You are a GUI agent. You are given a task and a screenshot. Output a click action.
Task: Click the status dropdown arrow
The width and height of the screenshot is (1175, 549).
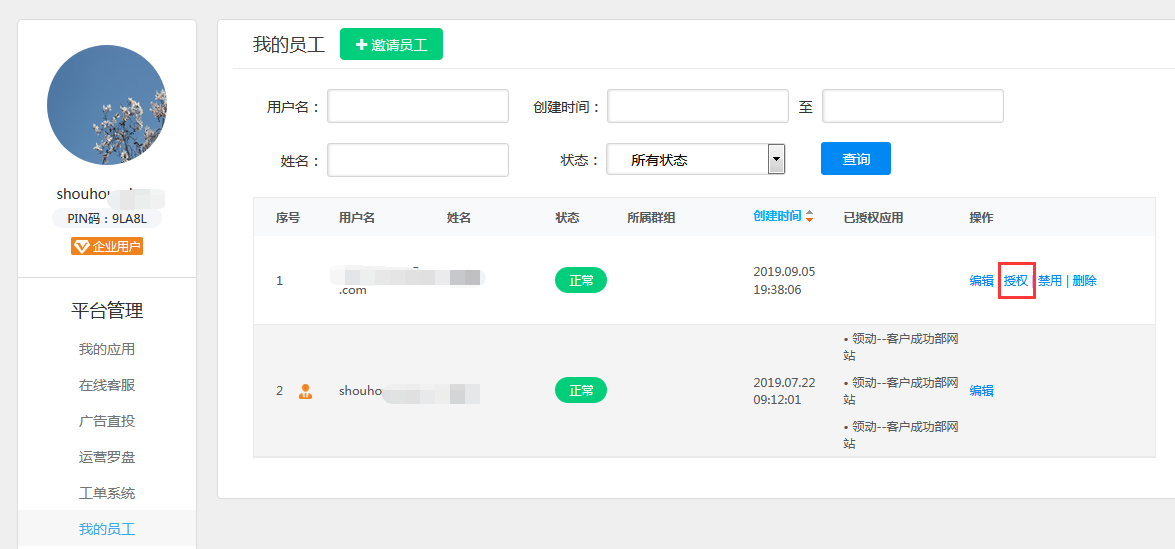click(776, 160)
